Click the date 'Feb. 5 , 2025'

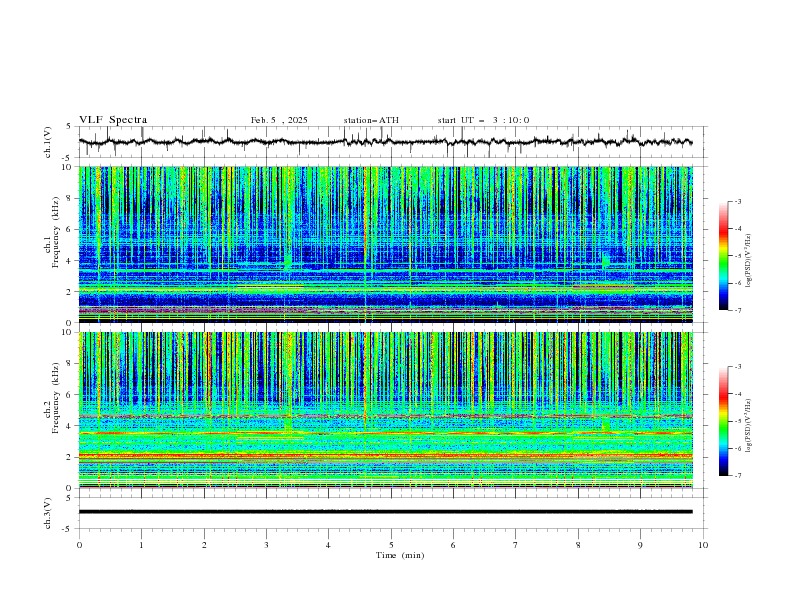pos(279,120)
